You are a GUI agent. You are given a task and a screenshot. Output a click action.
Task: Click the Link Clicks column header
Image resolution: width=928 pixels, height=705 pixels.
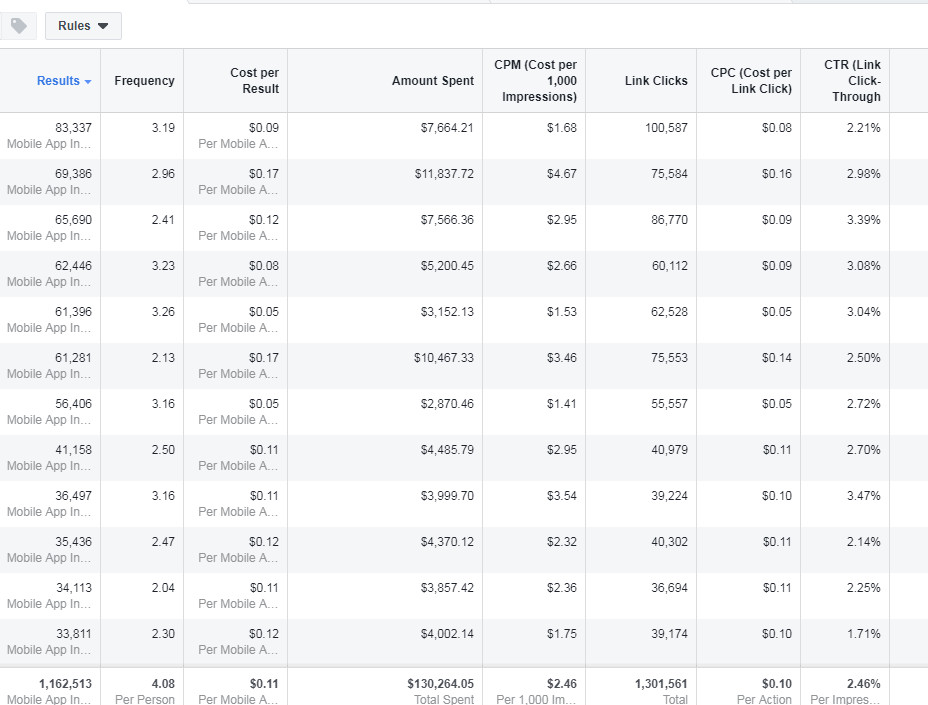pyautogui.click(x=656, y=81)
